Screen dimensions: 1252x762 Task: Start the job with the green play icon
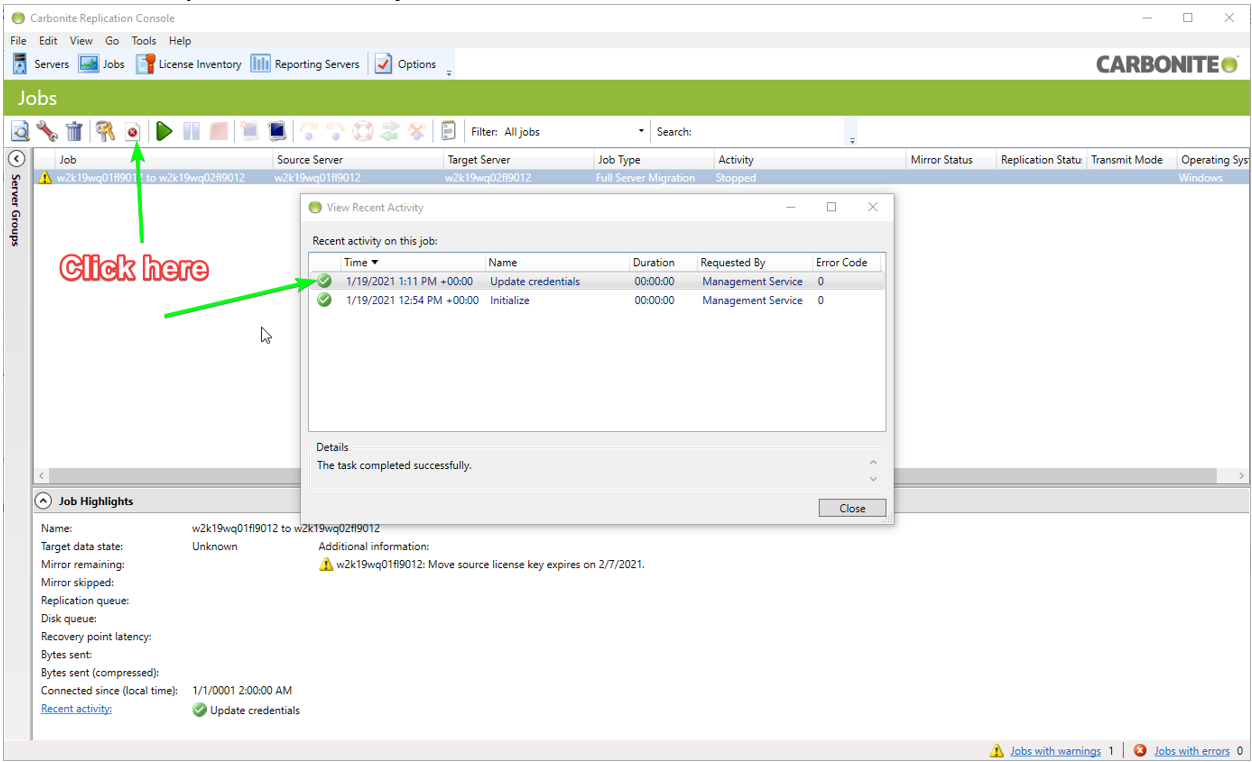(x=164, y=131)
